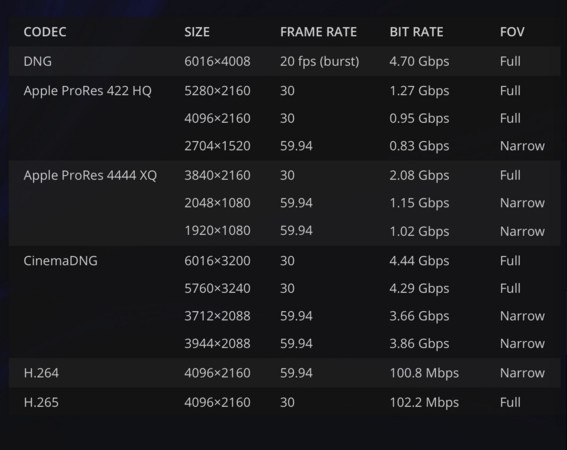
Task: Click the 102.2 Mbps bit rate cell
Action: coord(424,403)
